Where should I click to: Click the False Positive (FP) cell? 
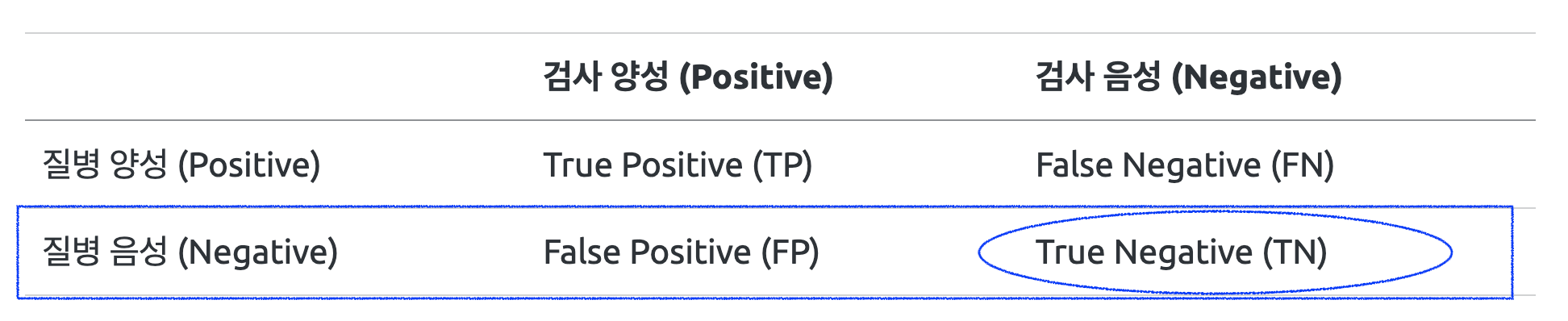pyautogui.click(x=682, y=252)
